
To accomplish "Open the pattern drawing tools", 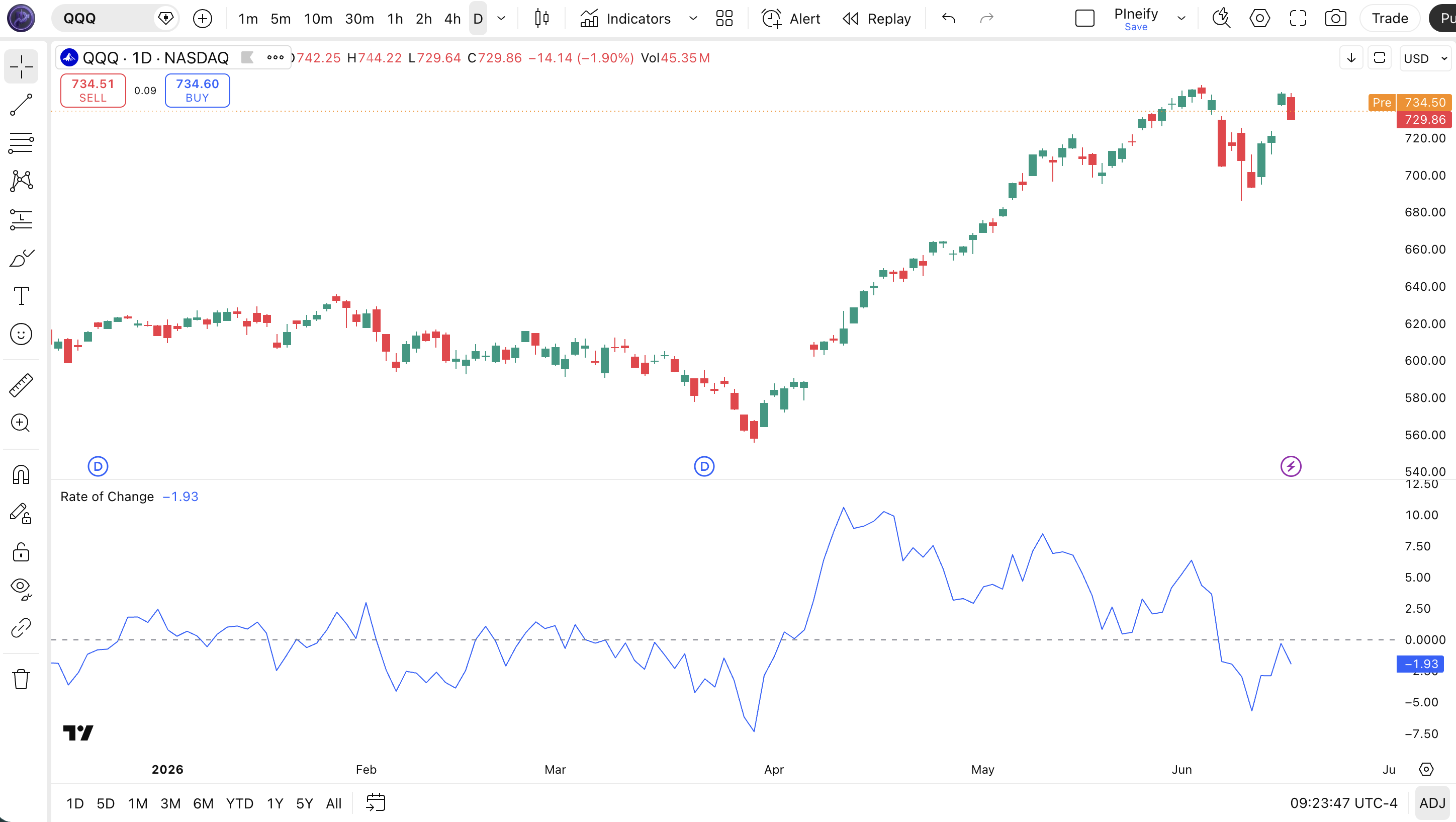I will [x=21, y=181].
